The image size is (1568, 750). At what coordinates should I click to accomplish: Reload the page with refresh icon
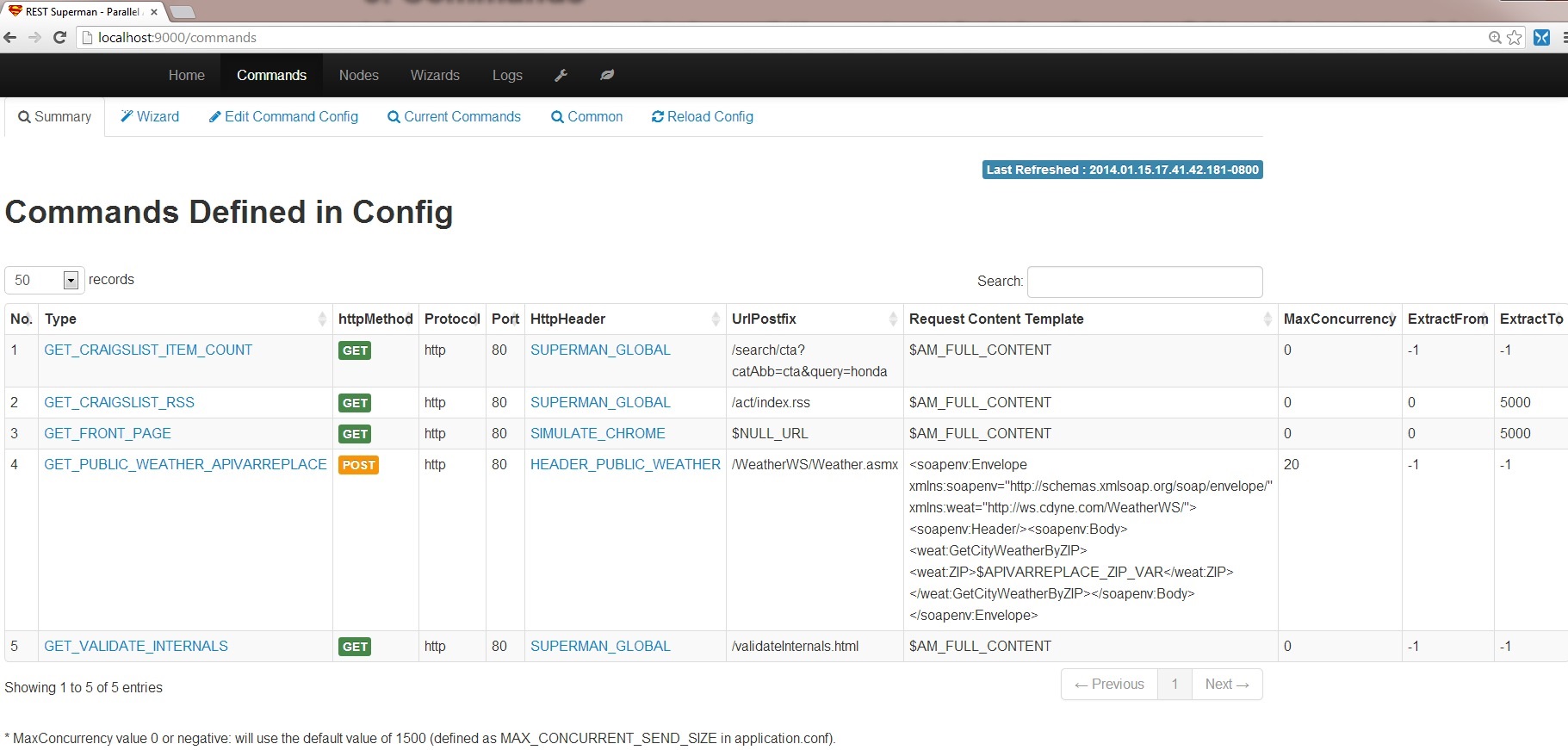click(x=59, y=37)
